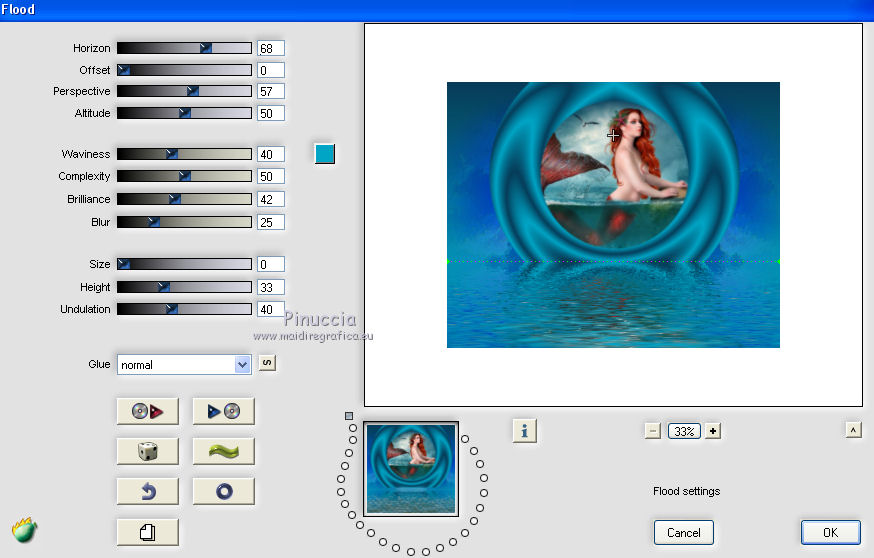This screenshot has width=874, height=558.
Task: Click the Size value field
Action: tap(271, 264)
